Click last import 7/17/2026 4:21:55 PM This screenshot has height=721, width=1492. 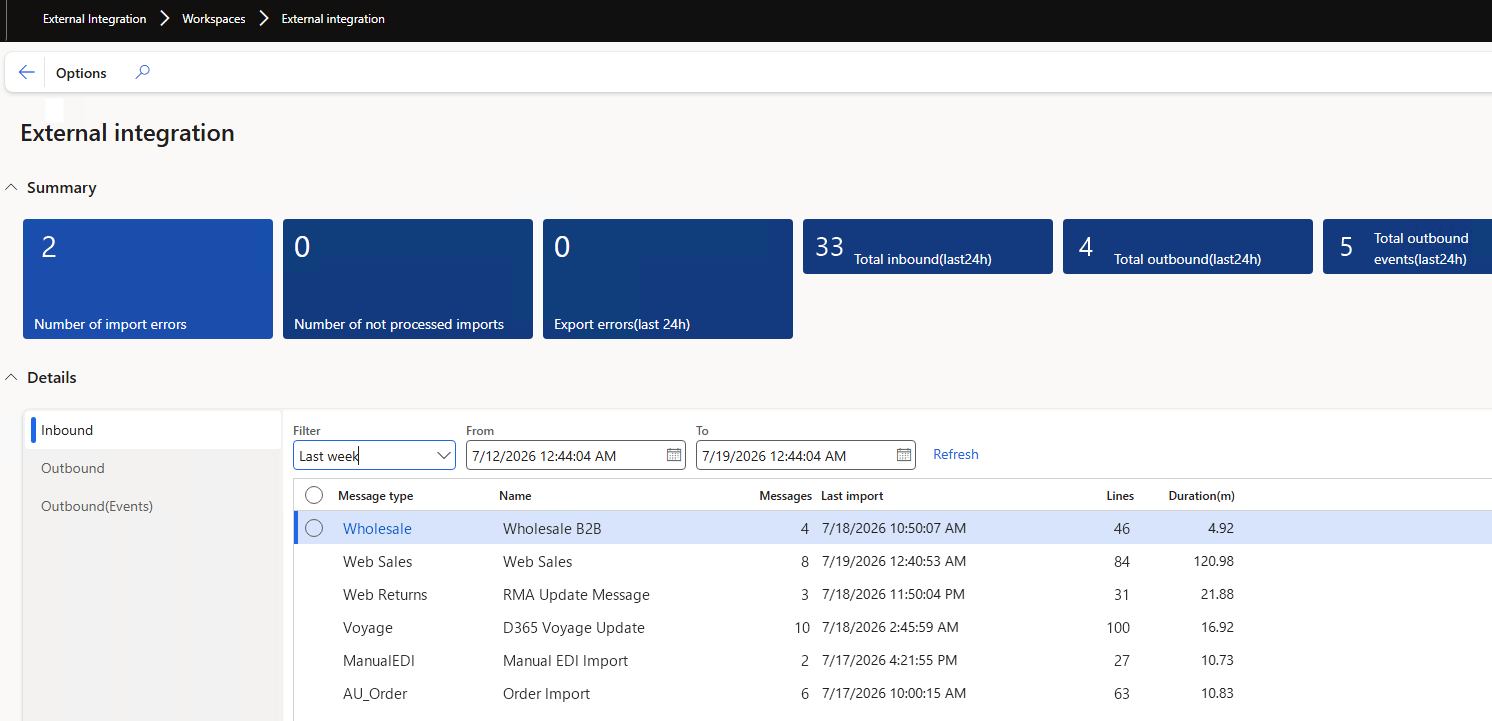pos(890,660)
